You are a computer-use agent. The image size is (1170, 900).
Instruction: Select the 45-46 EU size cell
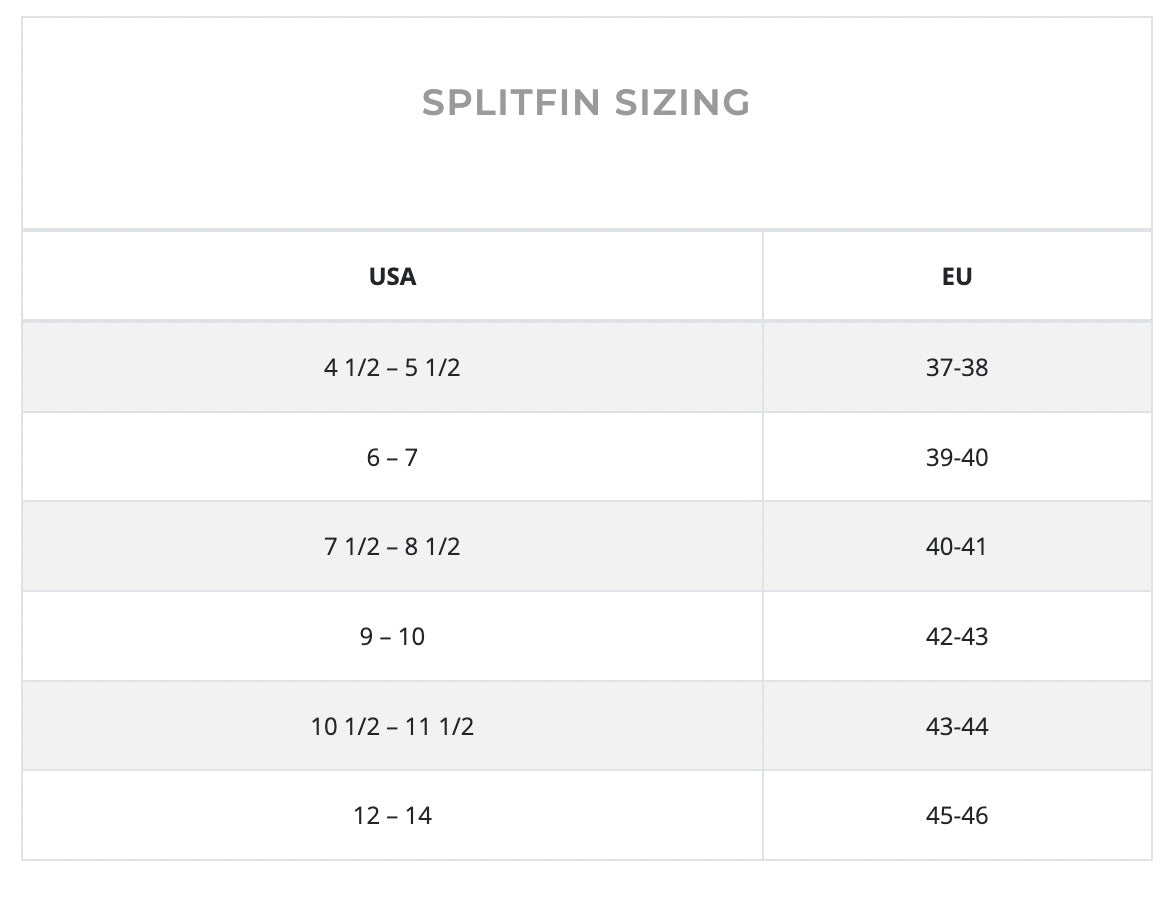(957, 815)
